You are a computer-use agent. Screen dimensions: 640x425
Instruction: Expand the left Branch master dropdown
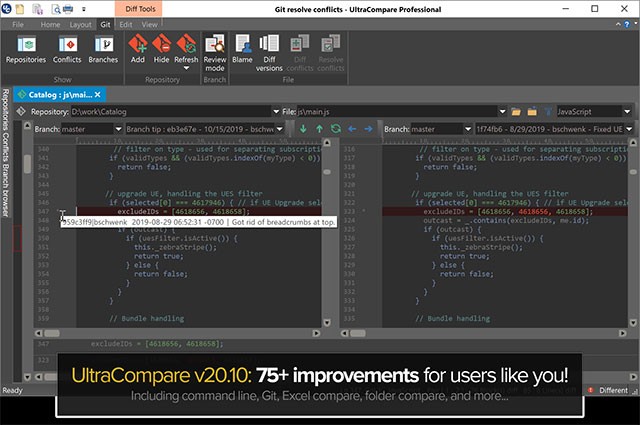point(116,129)
